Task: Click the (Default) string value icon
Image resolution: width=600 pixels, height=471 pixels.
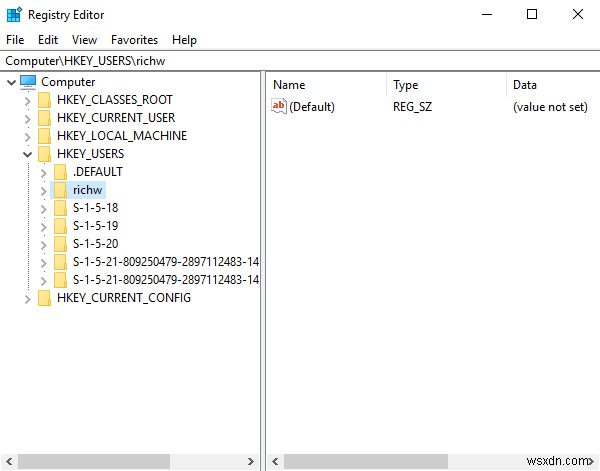Action: click(279, 106)
